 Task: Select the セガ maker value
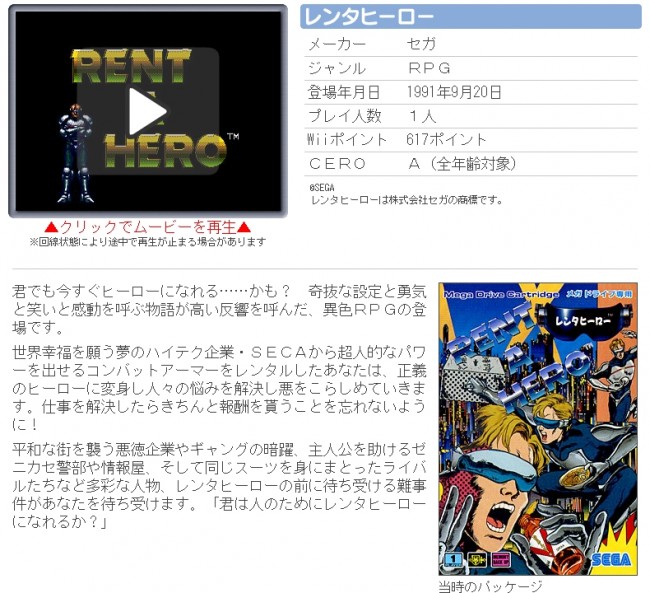pos(421,44)
